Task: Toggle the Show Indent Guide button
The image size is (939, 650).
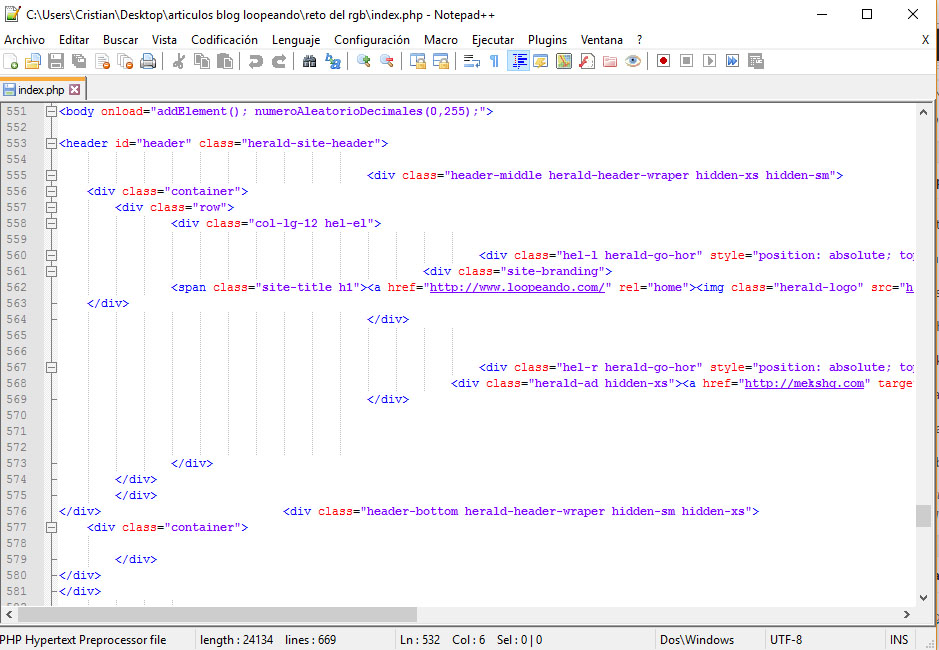Action: 518,61
